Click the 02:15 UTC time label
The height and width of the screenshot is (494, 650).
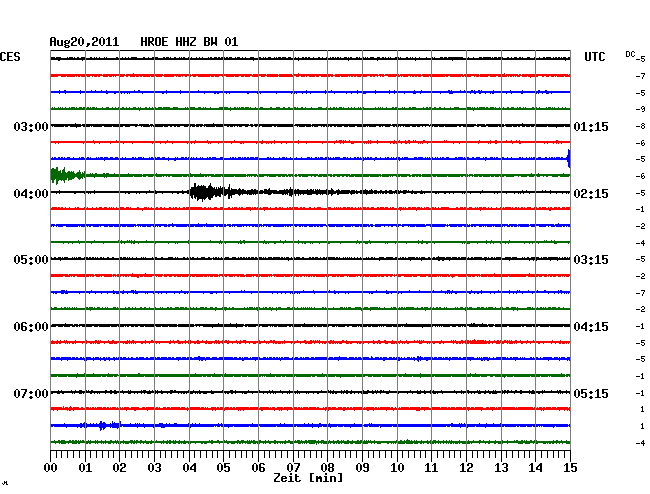(591, 194)
